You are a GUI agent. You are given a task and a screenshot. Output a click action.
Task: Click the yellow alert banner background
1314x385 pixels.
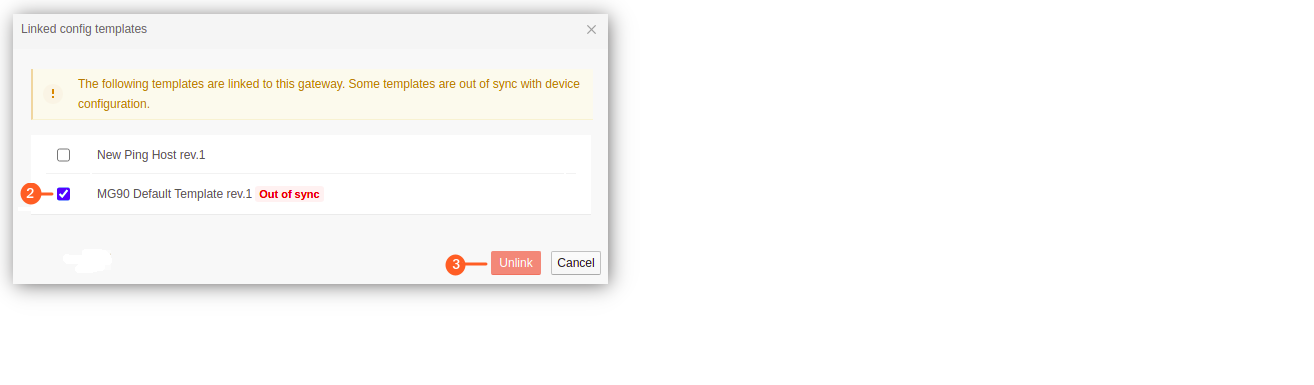311,94
